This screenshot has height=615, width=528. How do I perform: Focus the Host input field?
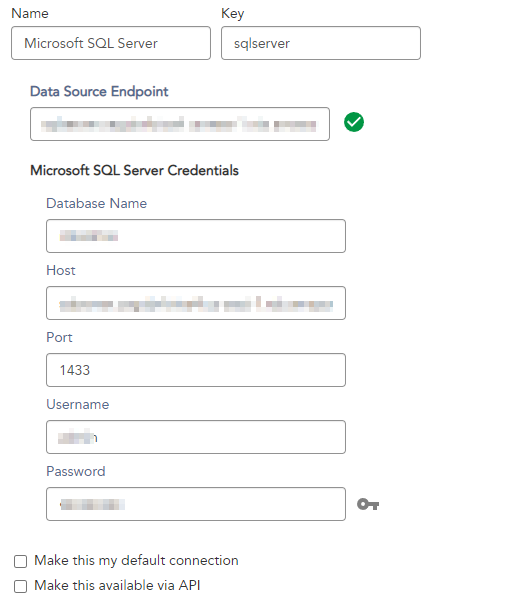196,303
